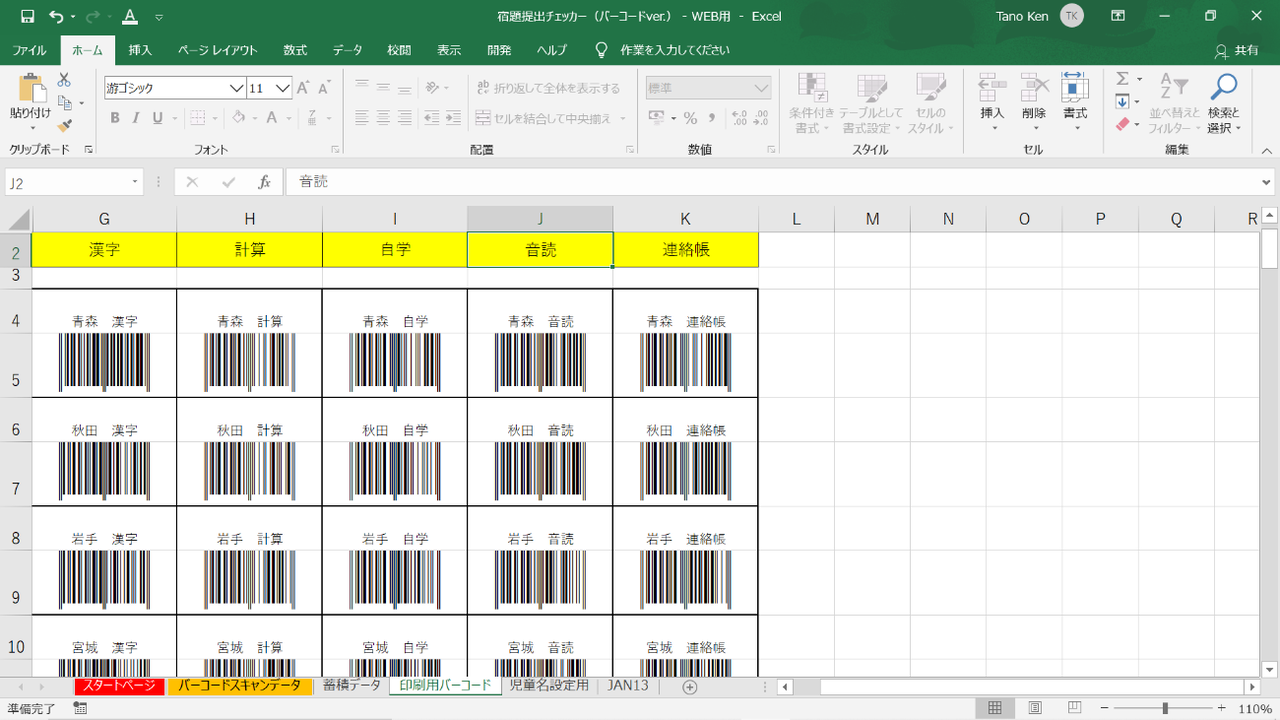Toggle right text alignment

pyautogui.click(x=404, y=118)
